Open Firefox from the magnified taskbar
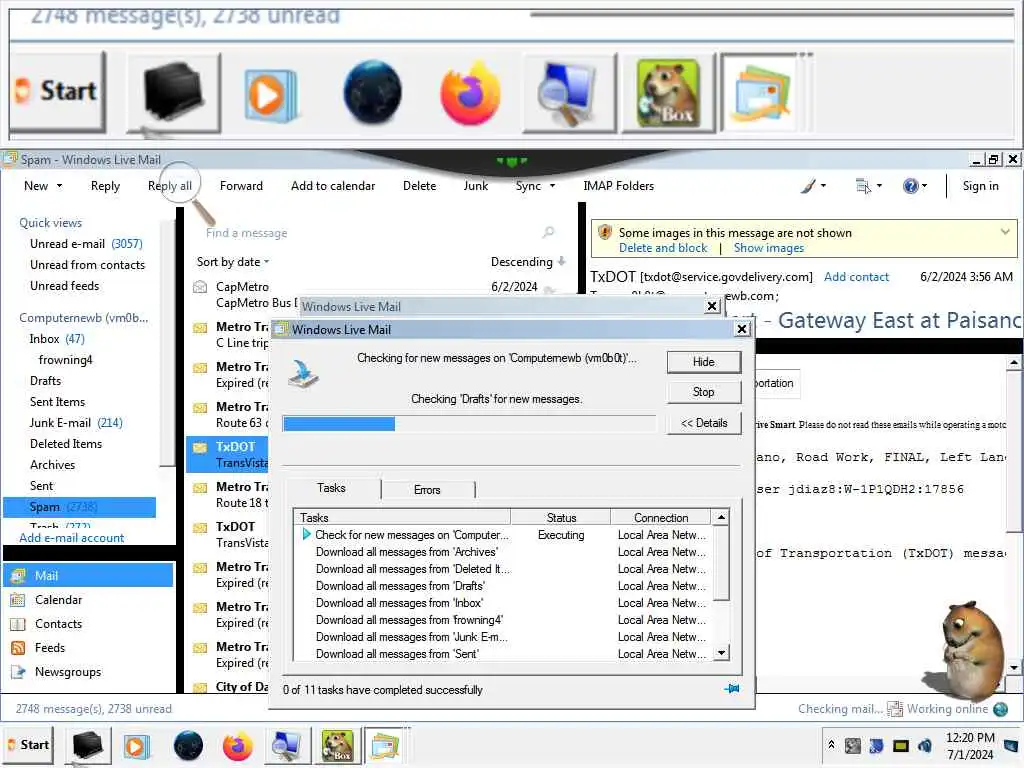The height and width of the screenshot is (768, 1024). [x=470, y=93]
